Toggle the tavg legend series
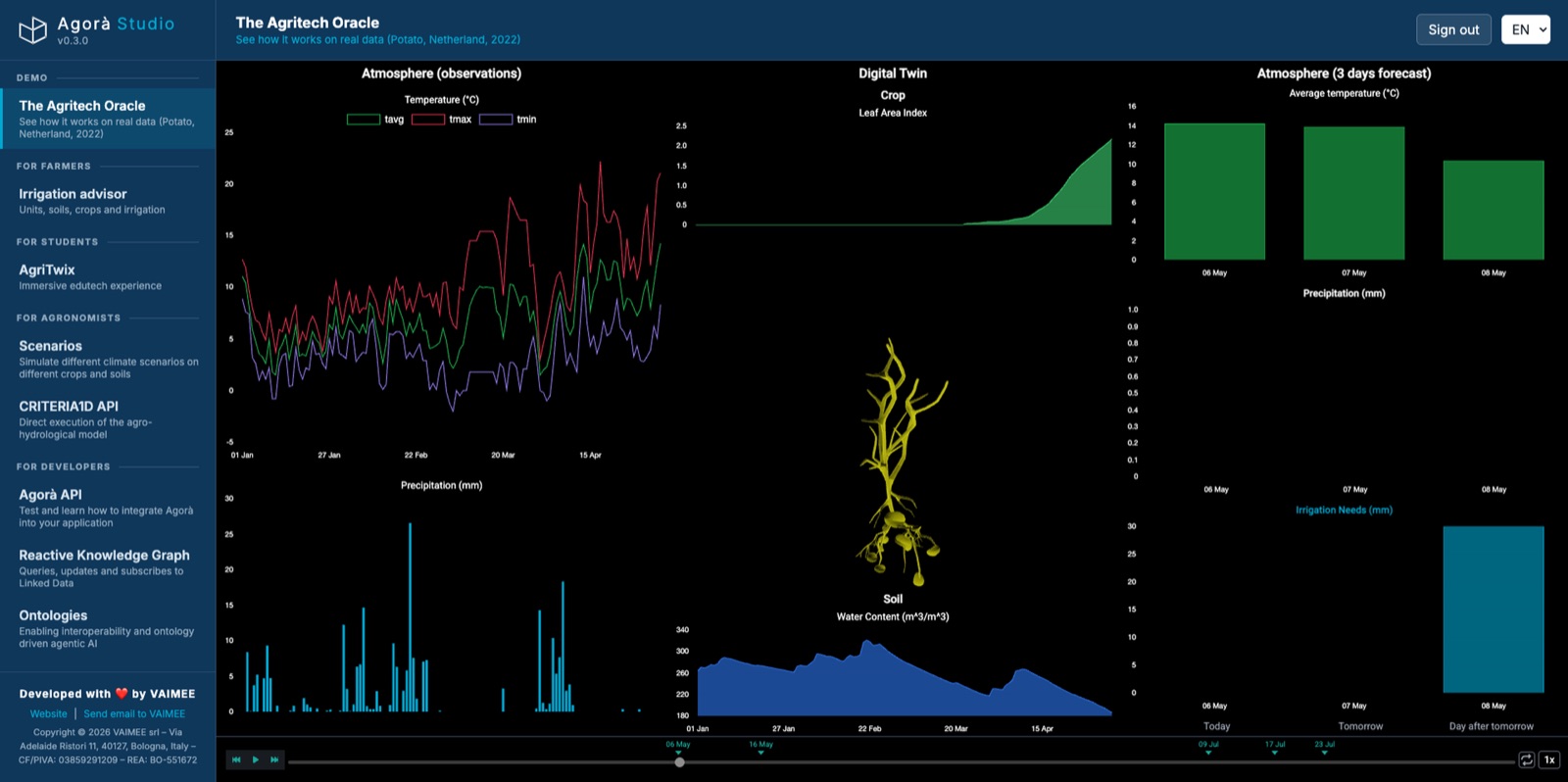 [x=375, y=120]
